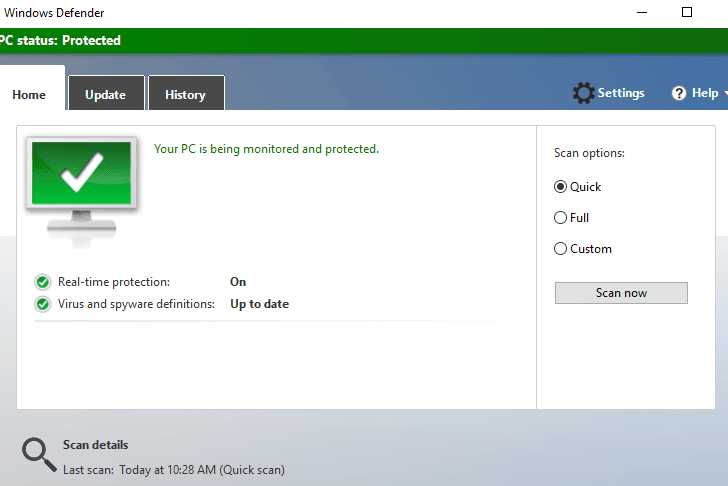Click the Help question mark icon

pos(678,93)
